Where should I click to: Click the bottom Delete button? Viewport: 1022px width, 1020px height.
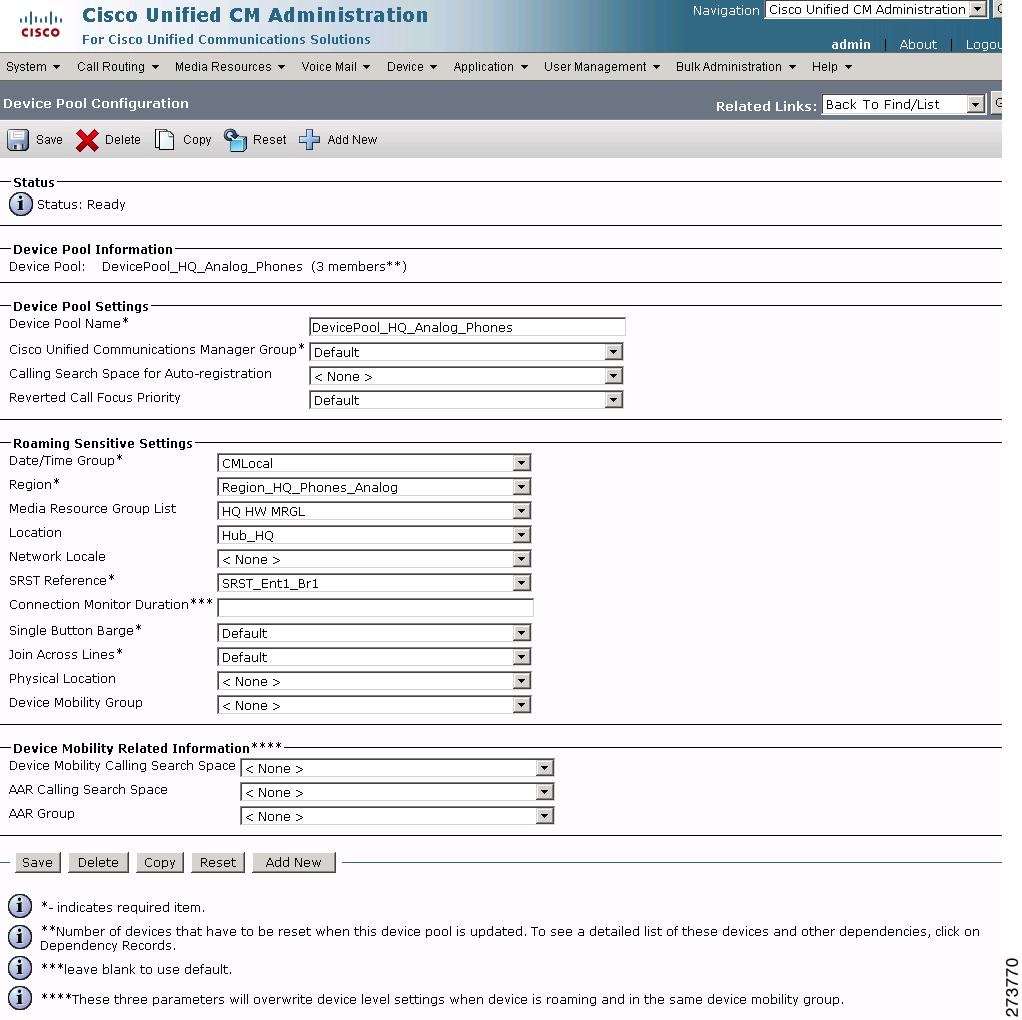[98, 862]
